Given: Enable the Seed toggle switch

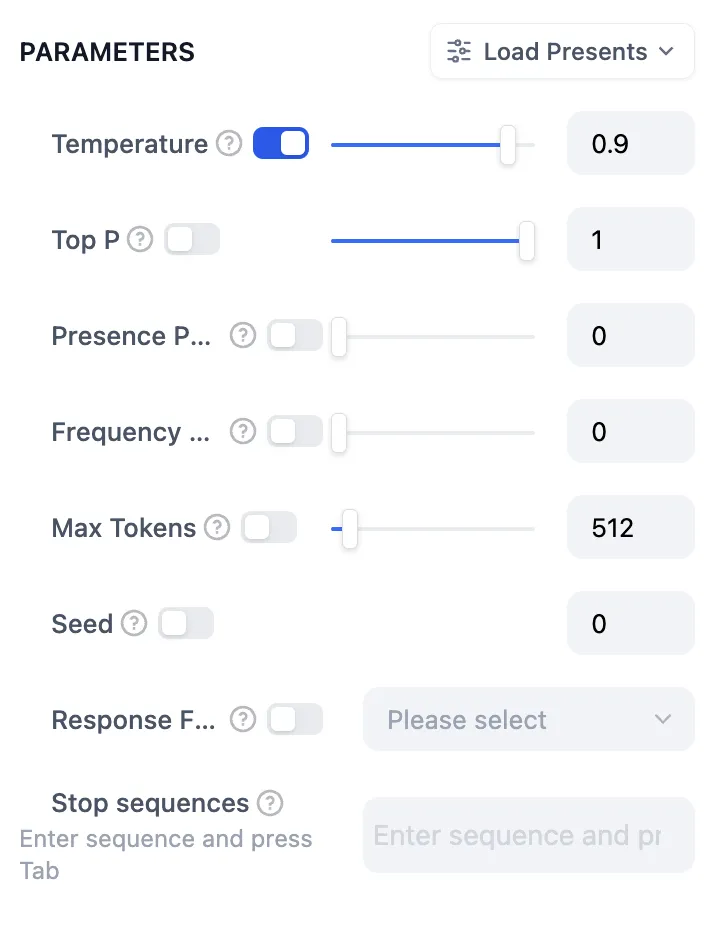Looking at the screenshot, I should tap(186, 624).
